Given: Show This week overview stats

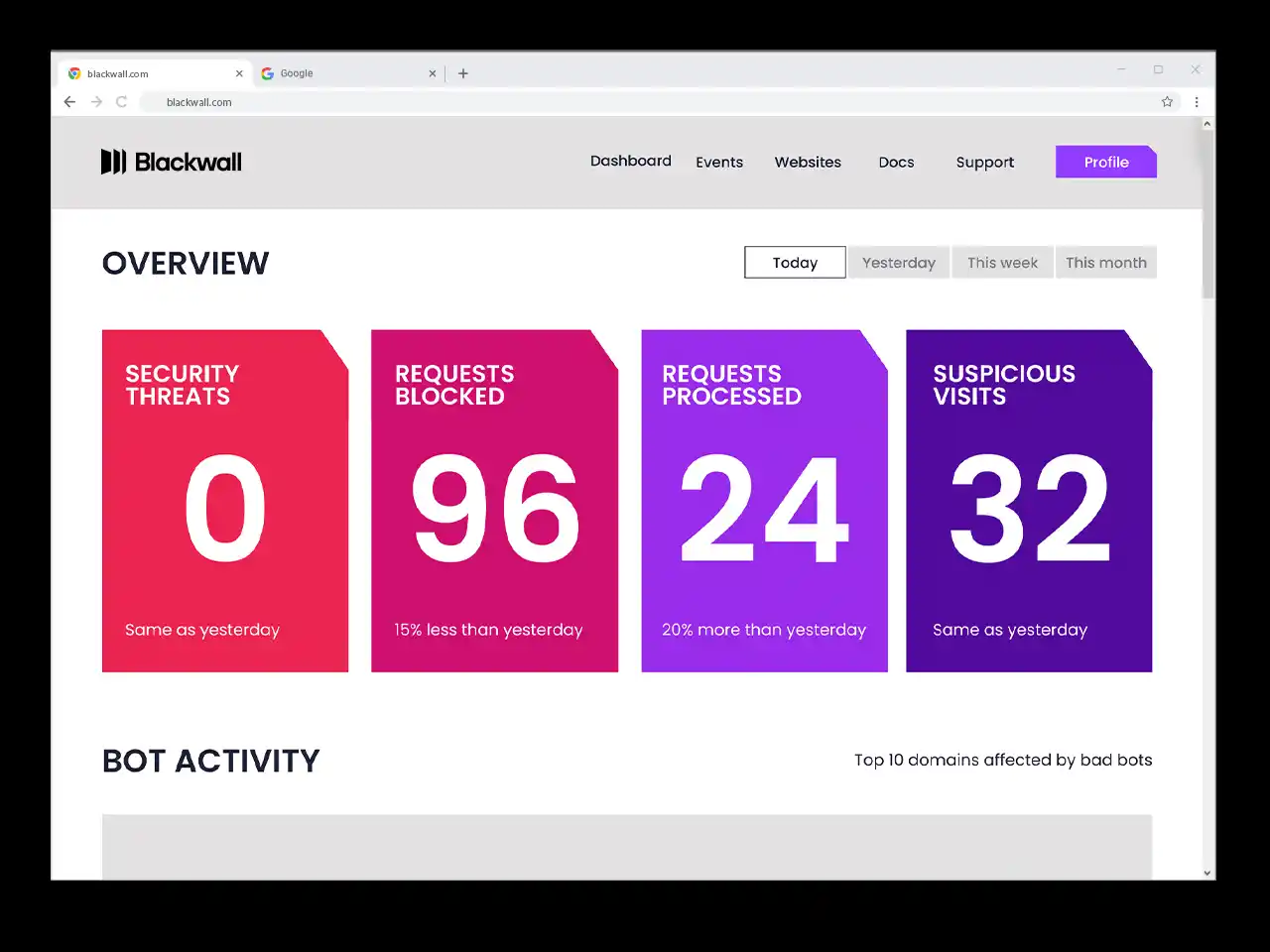Looking at the screenshot, I should [1002, 263].
